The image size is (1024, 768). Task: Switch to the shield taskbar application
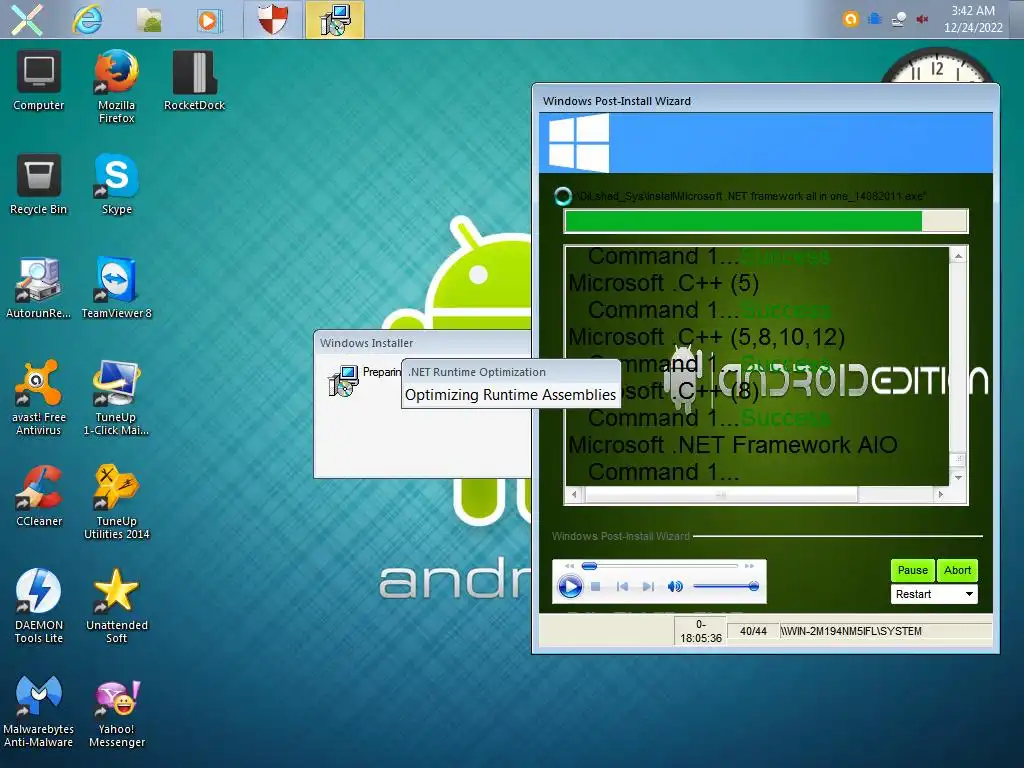pos(272,19)
